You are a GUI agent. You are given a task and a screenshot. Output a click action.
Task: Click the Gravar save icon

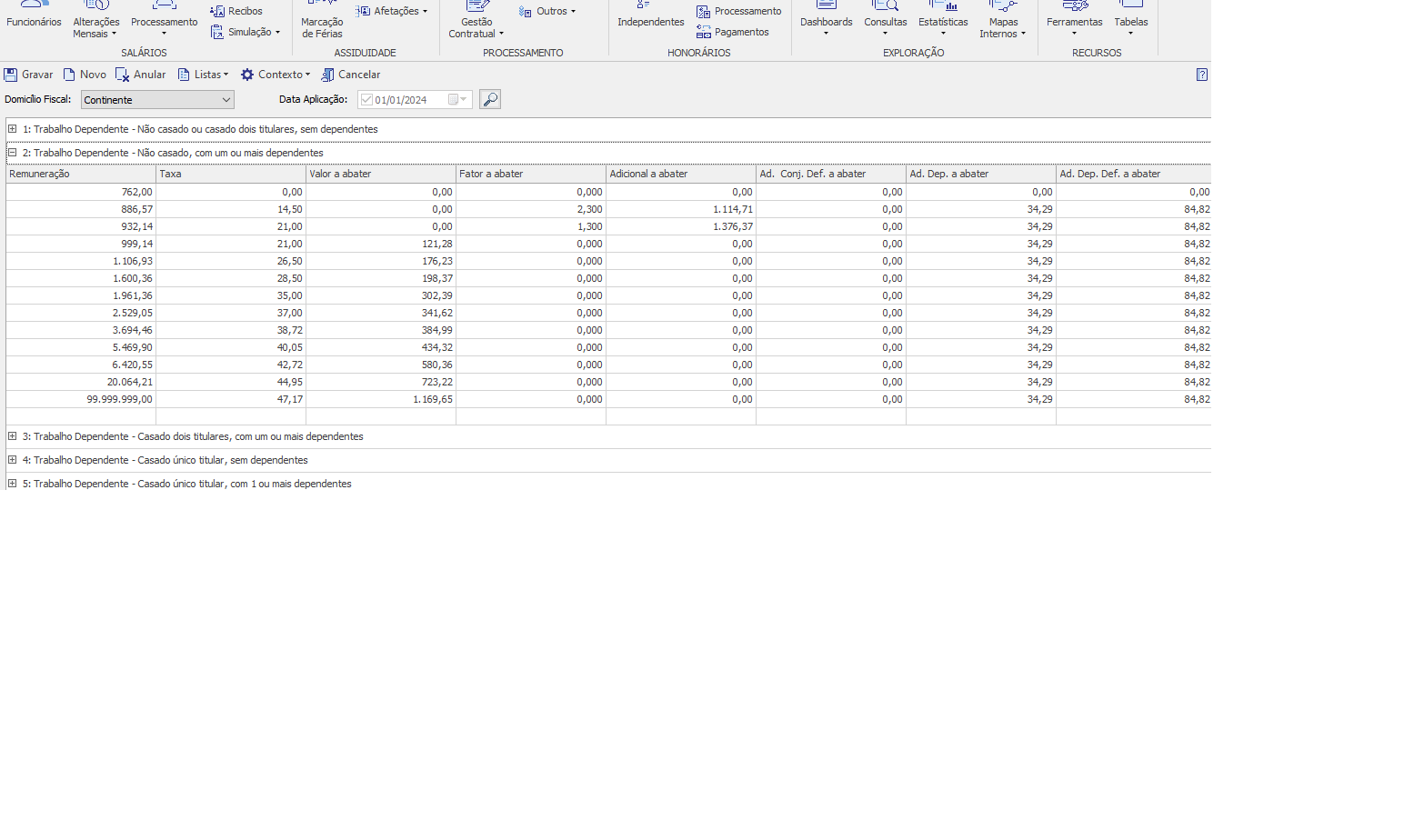11,75
